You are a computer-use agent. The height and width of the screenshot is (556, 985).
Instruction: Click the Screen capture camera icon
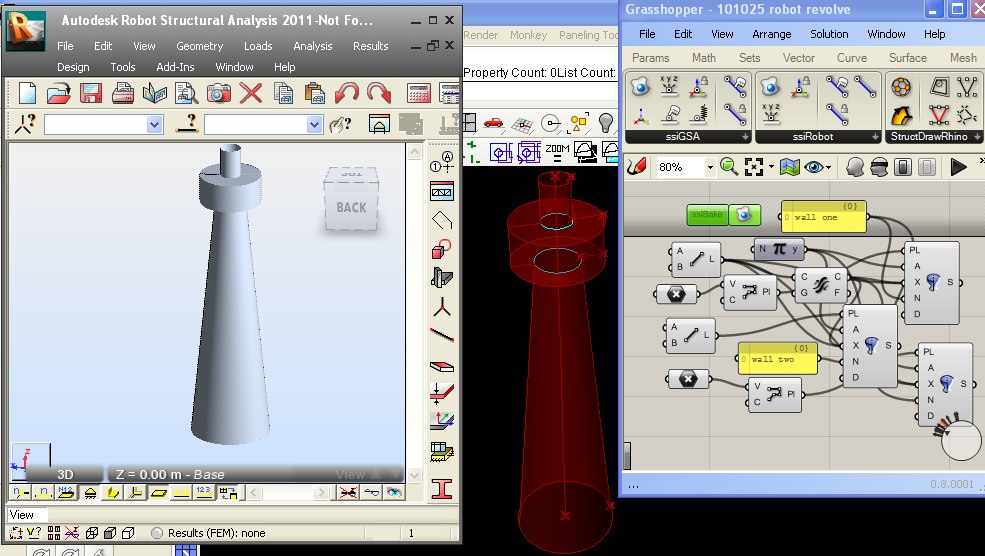click(x=219, y=94)
